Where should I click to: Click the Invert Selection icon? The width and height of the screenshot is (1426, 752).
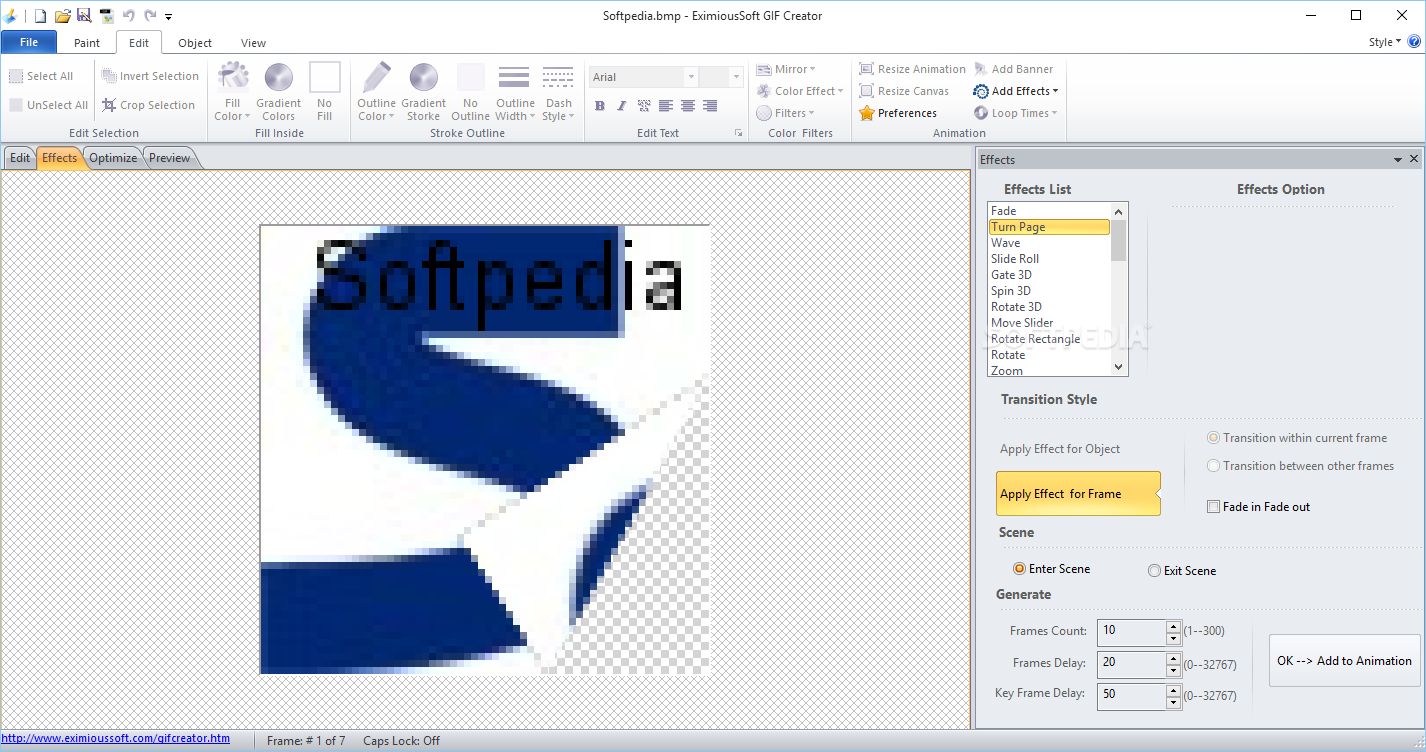tap(109, 76)
